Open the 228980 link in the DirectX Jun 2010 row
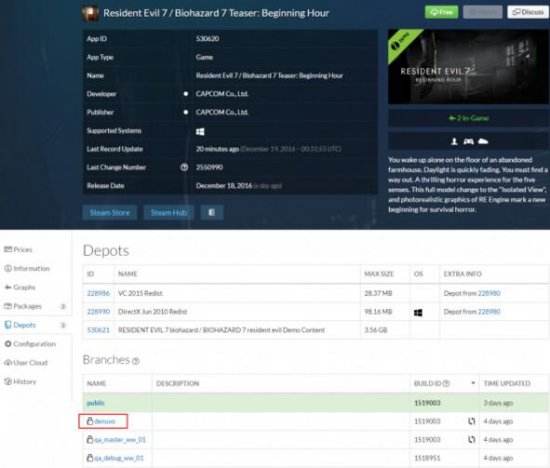 (489, 312)
